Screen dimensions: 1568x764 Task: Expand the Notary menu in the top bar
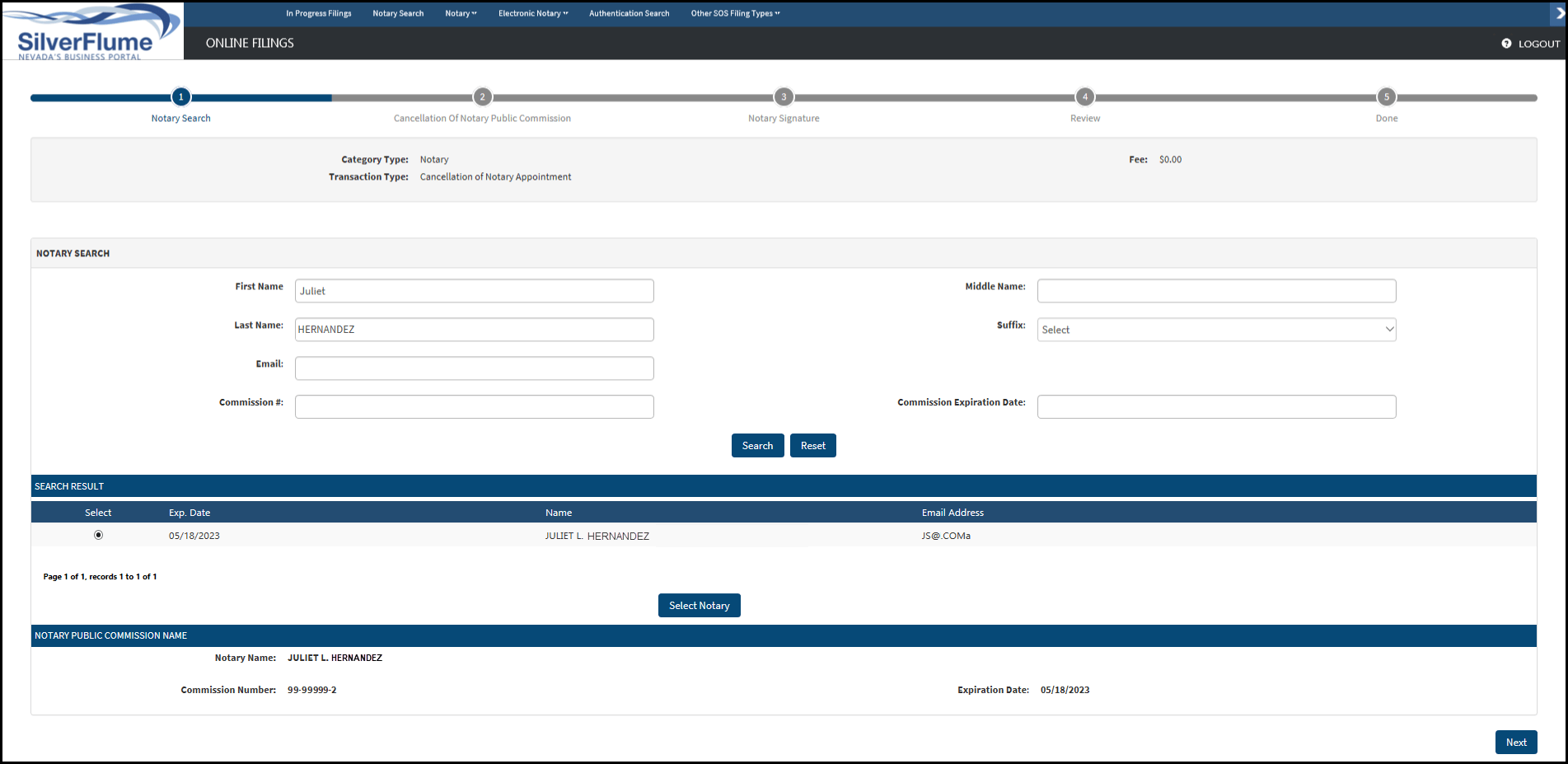pyautogui.click(x=461, y=13)
